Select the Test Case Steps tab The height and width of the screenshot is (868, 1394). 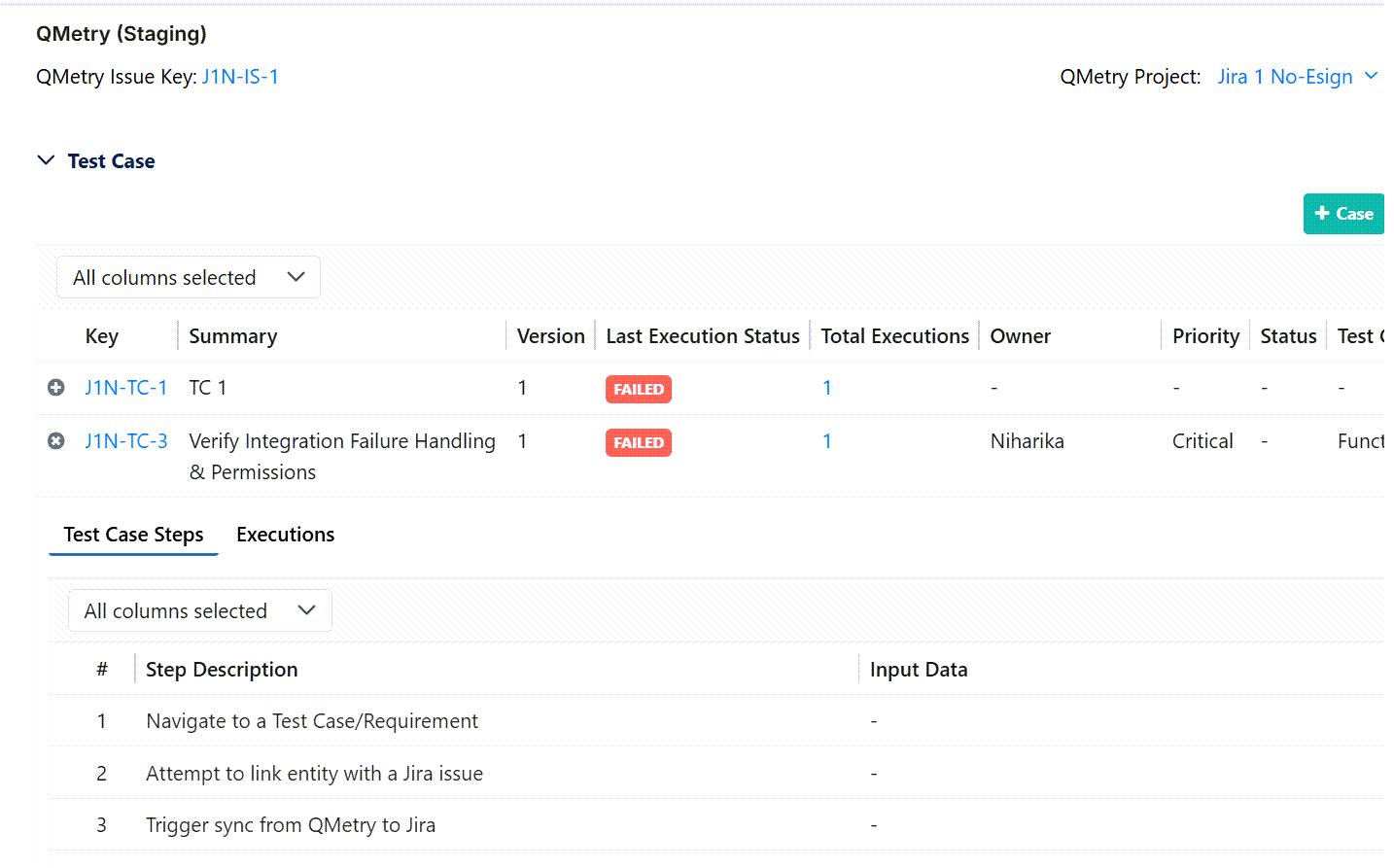134,535
